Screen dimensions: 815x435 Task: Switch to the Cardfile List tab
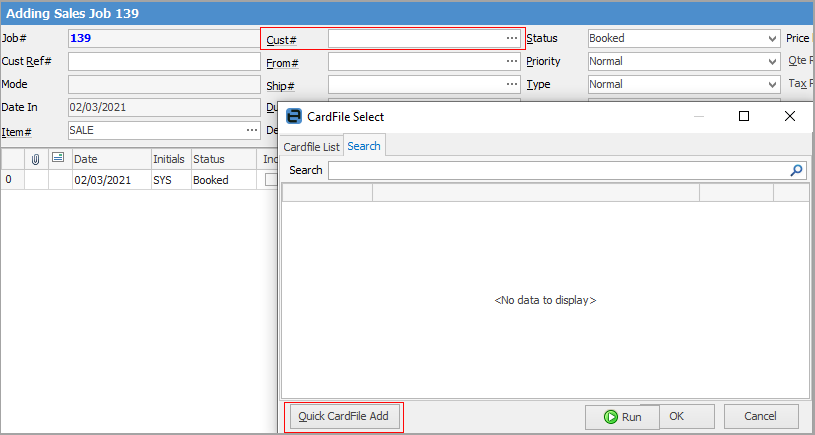[x=311, y=146]
